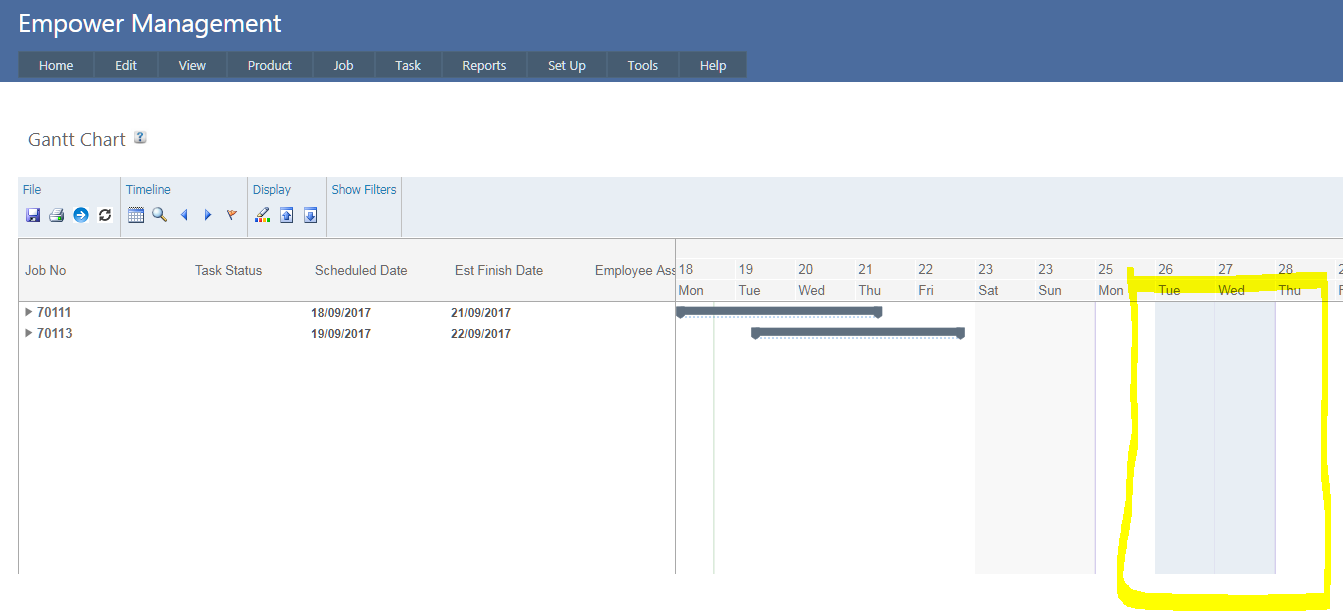Click the Display down-arrow icon
Image resolution: width=1343 pixels, height=611 pixels.
310,215
